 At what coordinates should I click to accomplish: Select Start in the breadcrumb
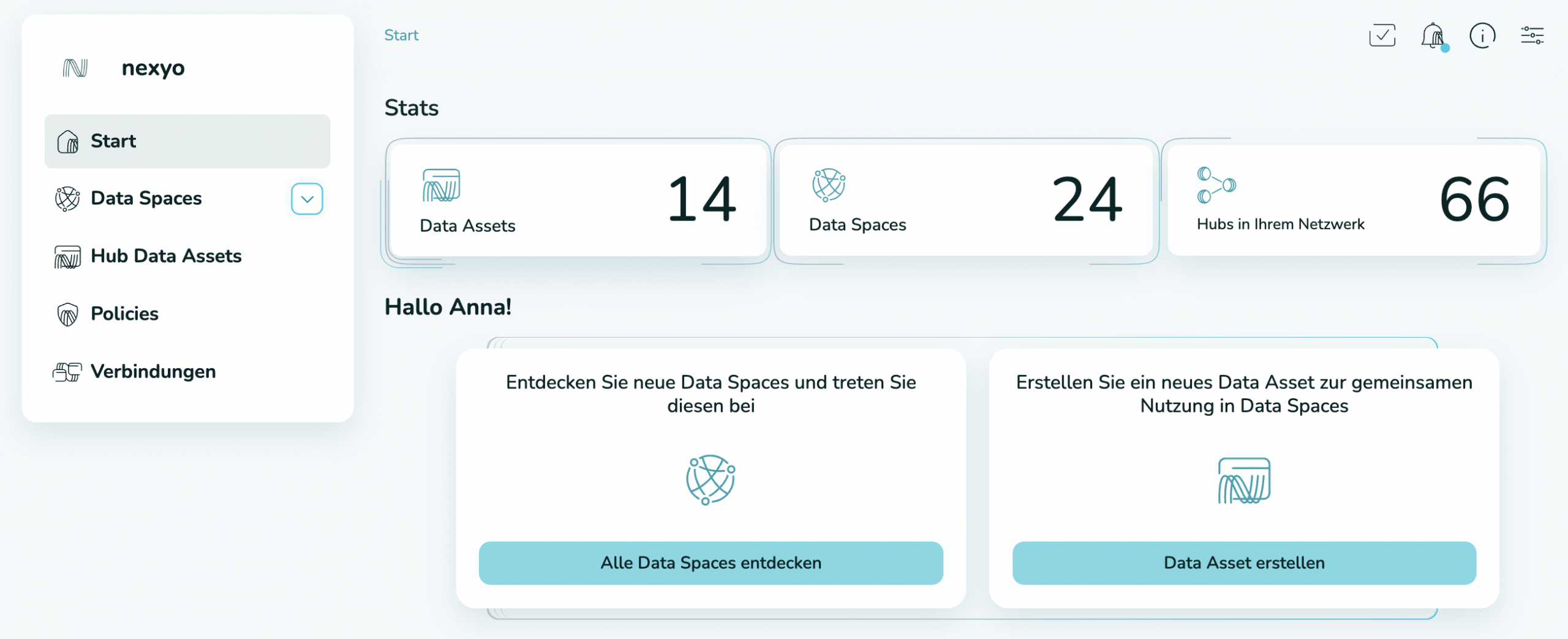click(x=402, y=34)
